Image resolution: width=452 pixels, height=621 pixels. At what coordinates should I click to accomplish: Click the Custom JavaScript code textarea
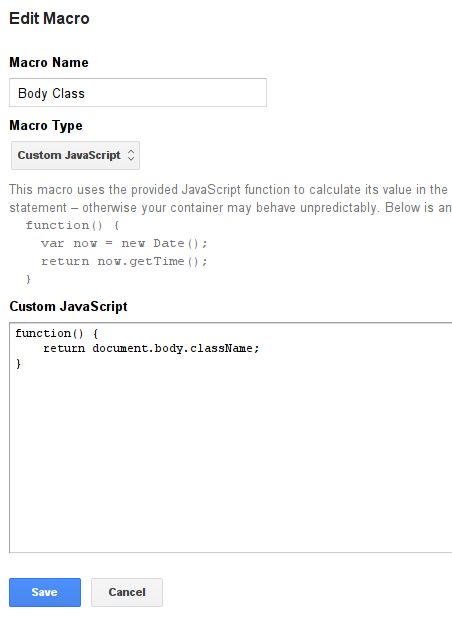(231, 438)
